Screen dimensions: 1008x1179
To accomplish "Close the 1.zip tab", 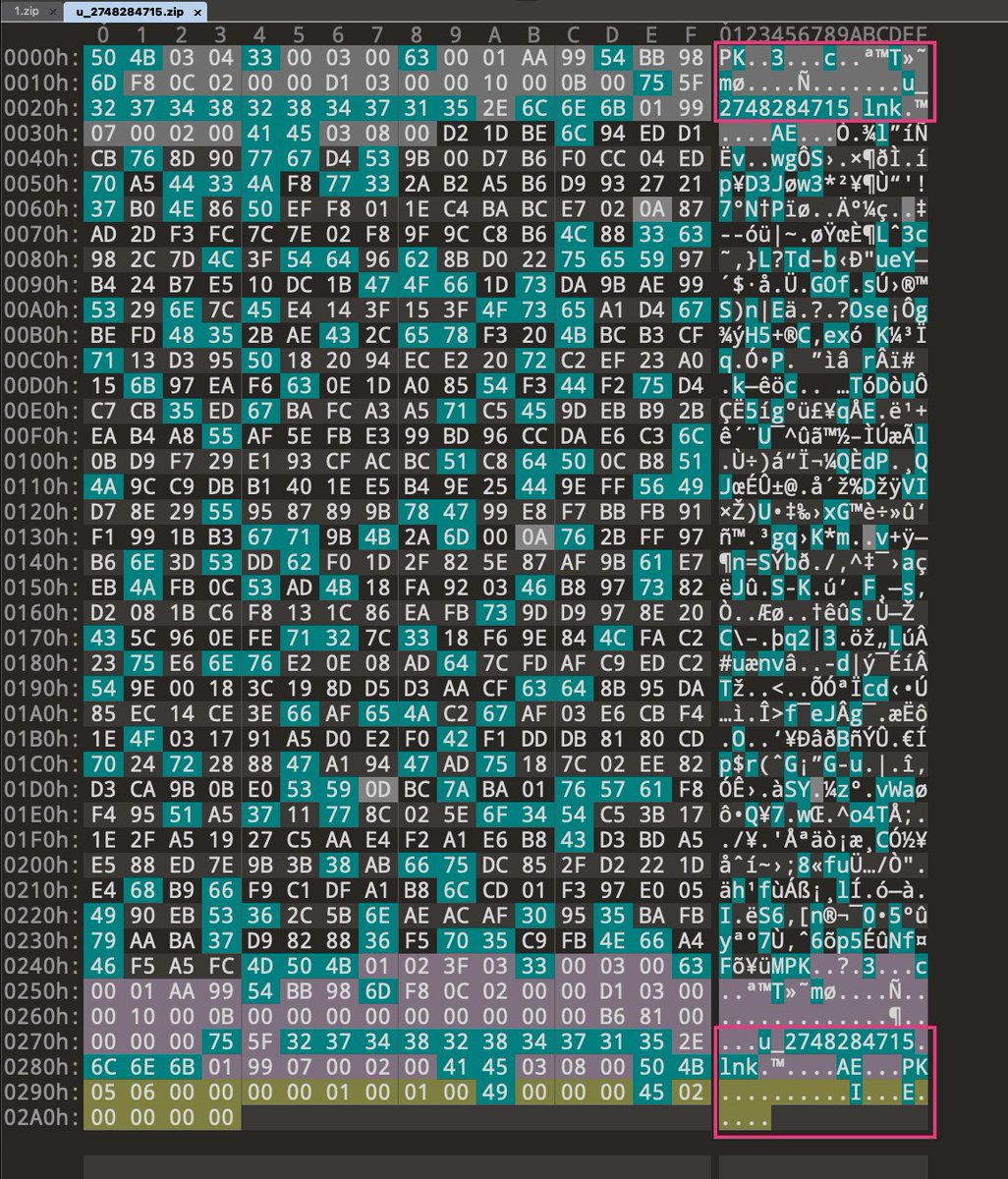I will pyautogui.click(x=51, y=14).
